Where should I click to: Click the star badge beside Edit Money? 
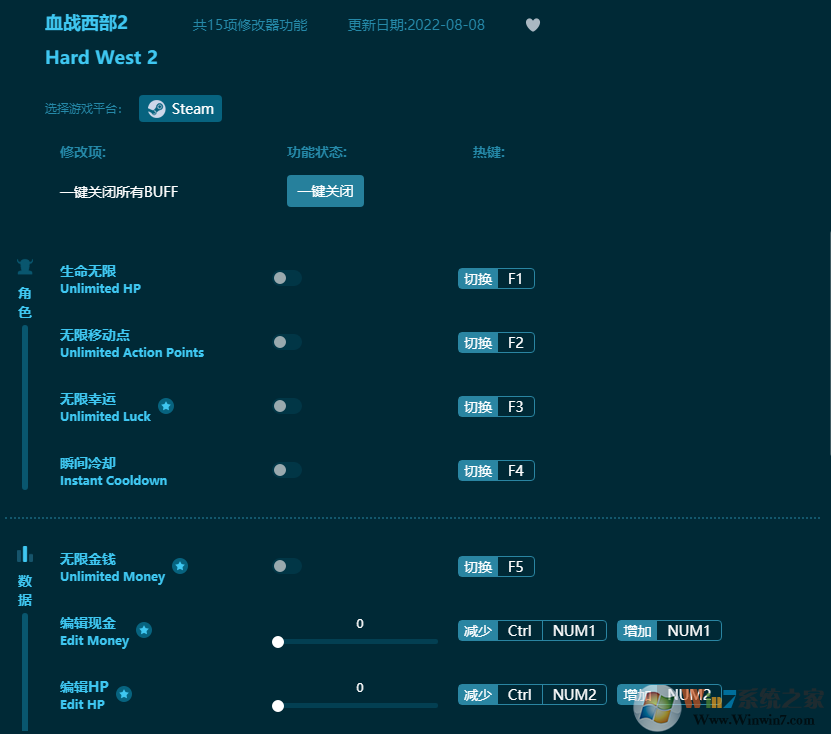(x=144, y=630)
